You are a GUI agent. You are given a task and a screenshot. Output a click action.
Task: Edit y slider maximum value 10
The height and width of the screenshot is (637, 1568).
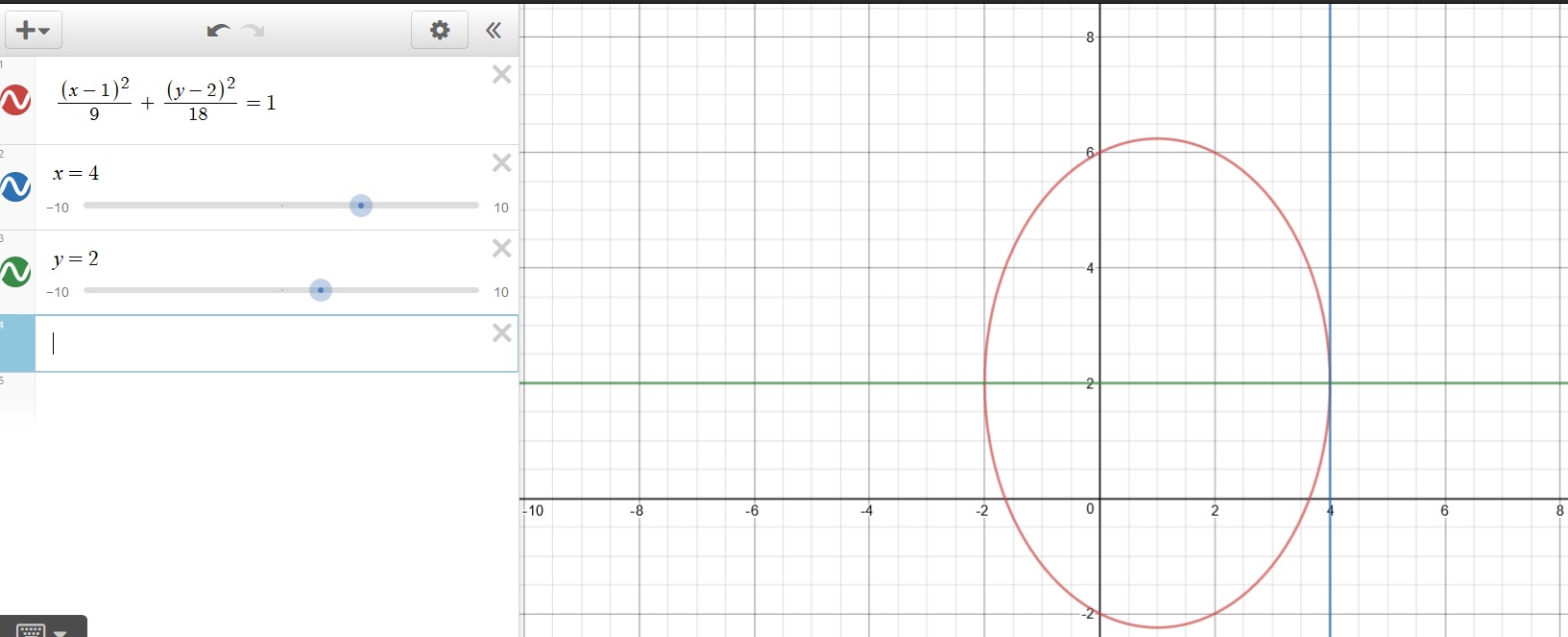501,292
